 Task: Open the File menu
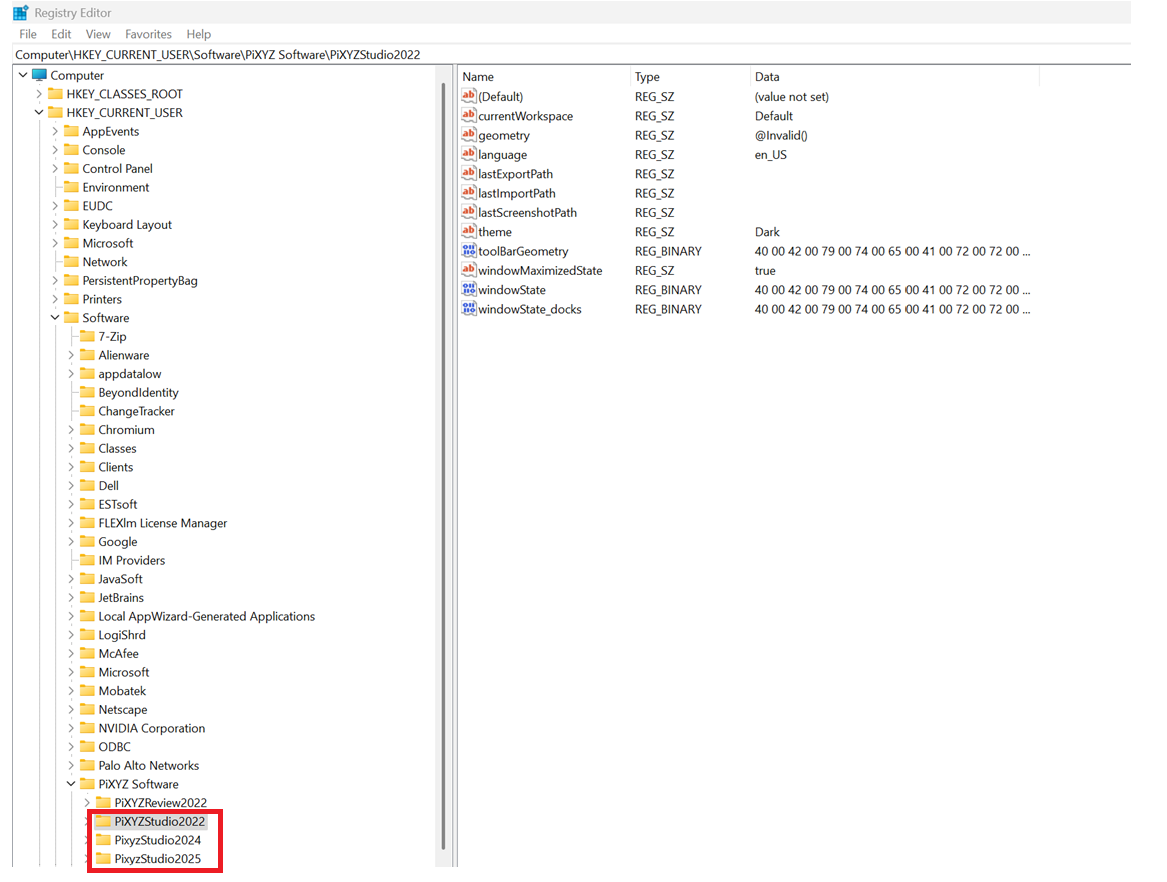(x=28, y=34)
